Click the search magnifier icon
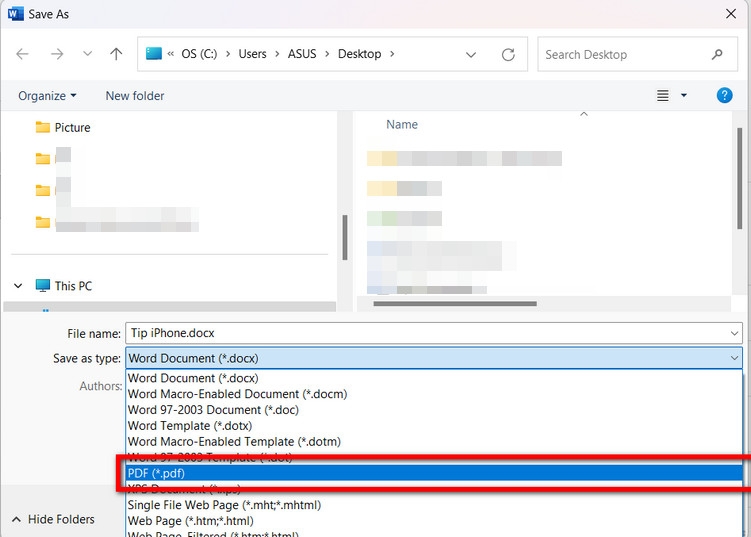Viewport: 751px width, 537px height. pyautogui.click(x=717, y=54)
